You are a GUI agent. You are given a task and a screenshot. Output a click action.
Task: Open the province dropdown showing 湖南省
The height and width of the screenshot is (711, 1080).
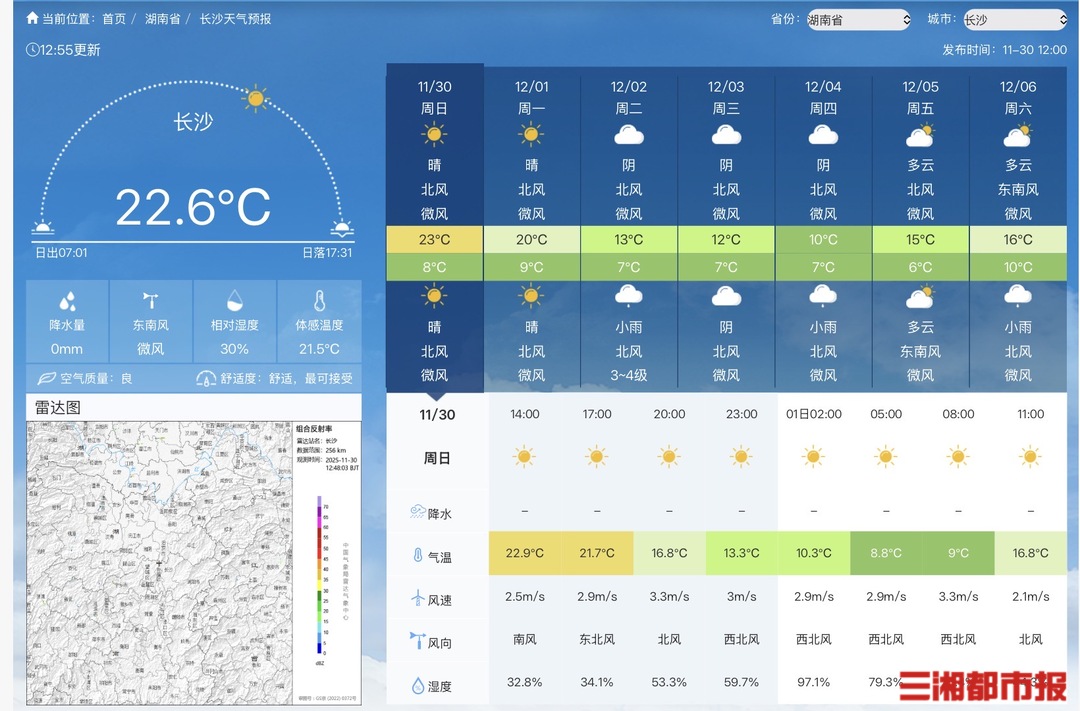[858, 20]
